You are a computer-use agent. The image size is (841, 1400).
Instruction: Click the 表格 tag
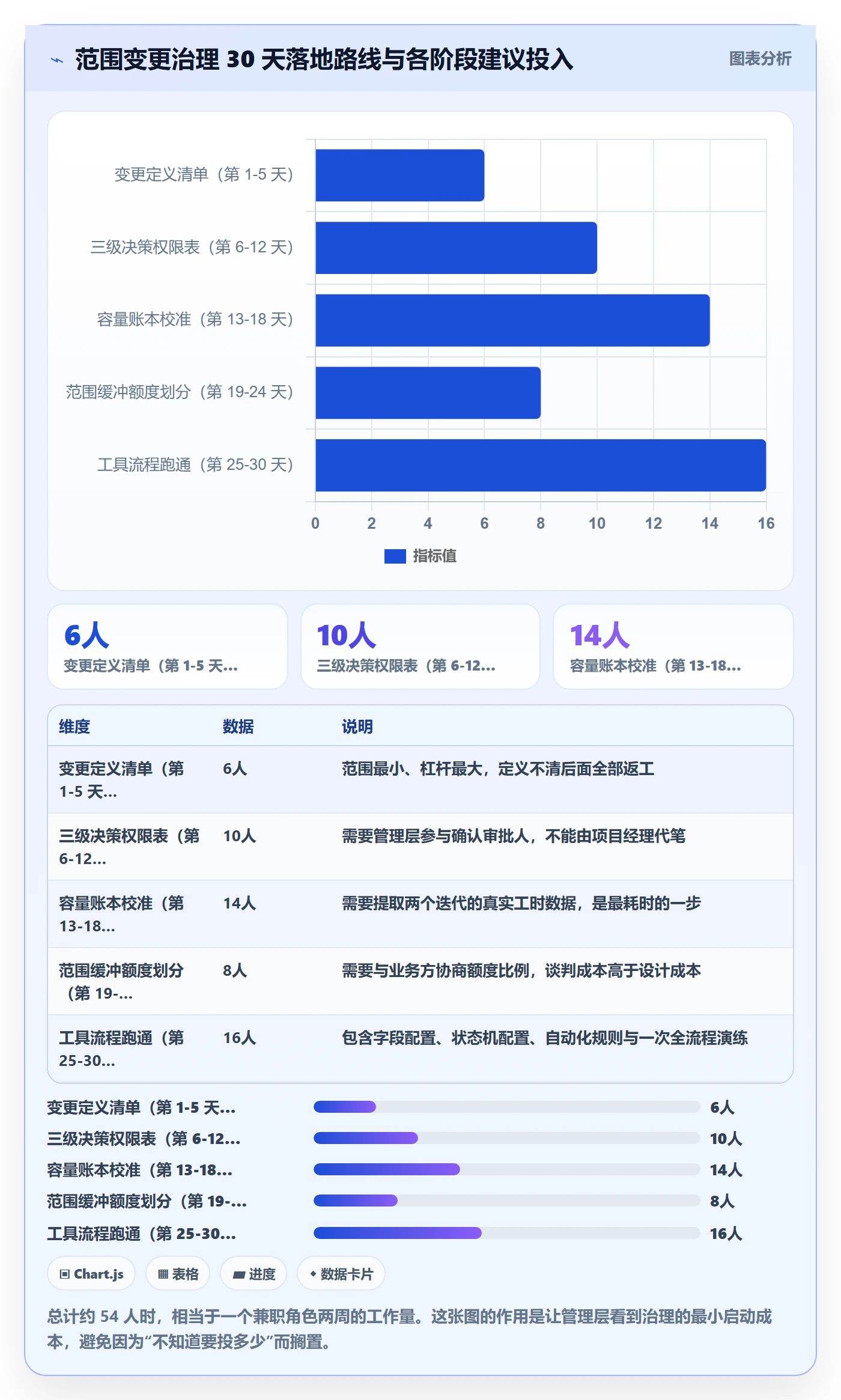click(178, 1274)
